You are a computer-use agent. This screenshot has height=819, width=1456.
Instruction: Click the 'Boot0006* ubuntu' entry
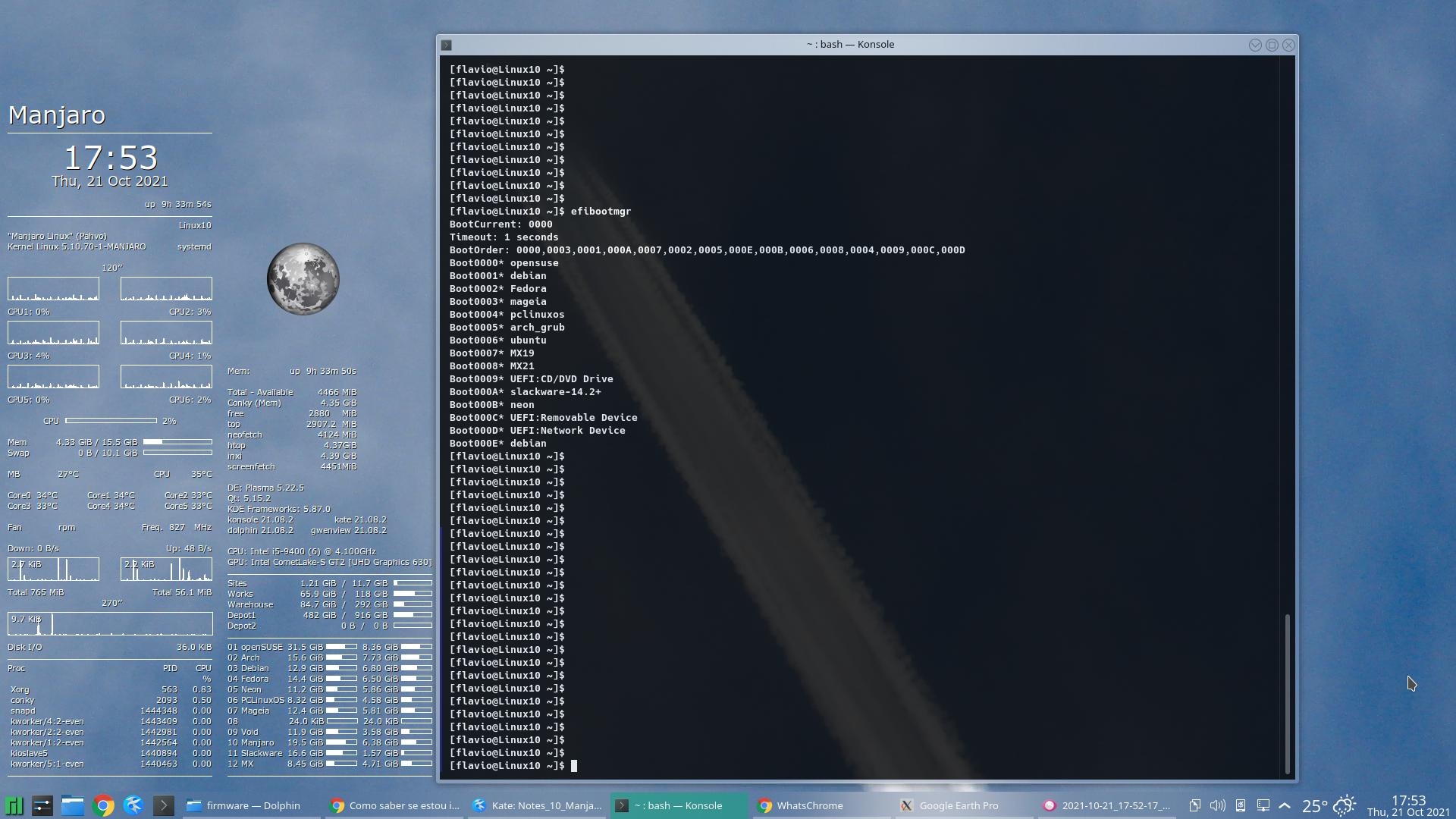click(x=497, y=340)
